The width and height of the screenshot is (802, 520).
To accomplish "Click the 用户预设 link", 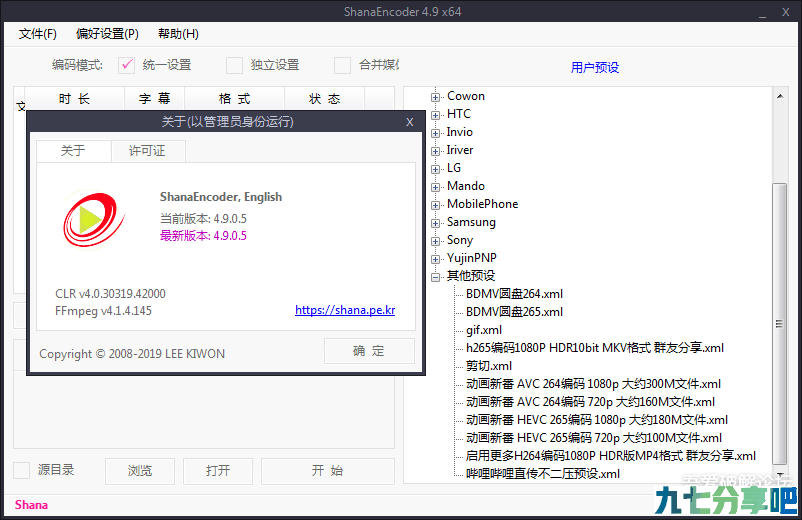I will (595, 67).
